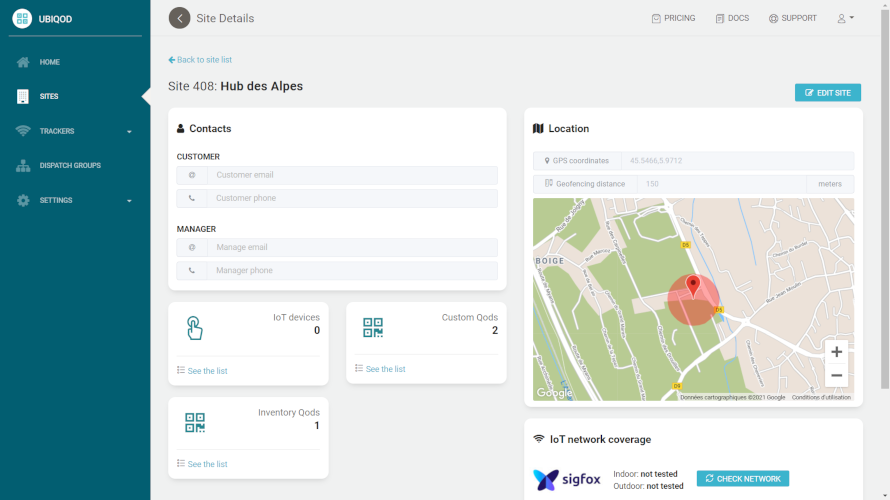This screenshot has width=890, height=500.
Task: Click the Support lifebuoy icon
Action: pos(773,19)
